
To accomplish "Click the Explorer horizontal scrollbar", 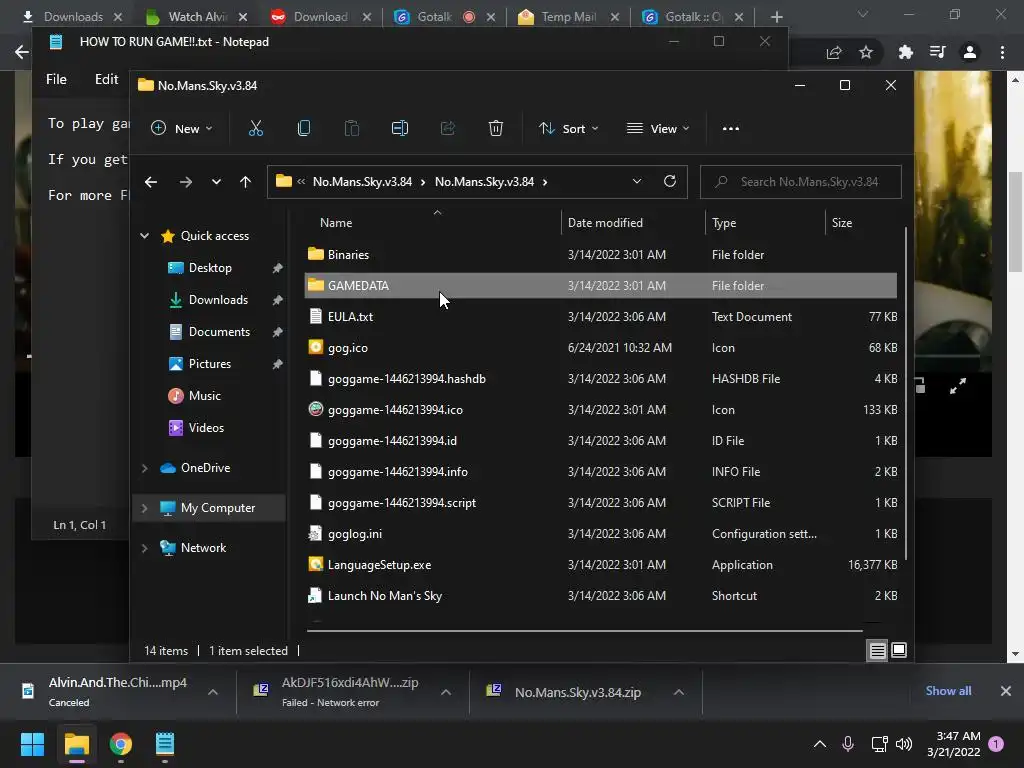I will 584,631.
